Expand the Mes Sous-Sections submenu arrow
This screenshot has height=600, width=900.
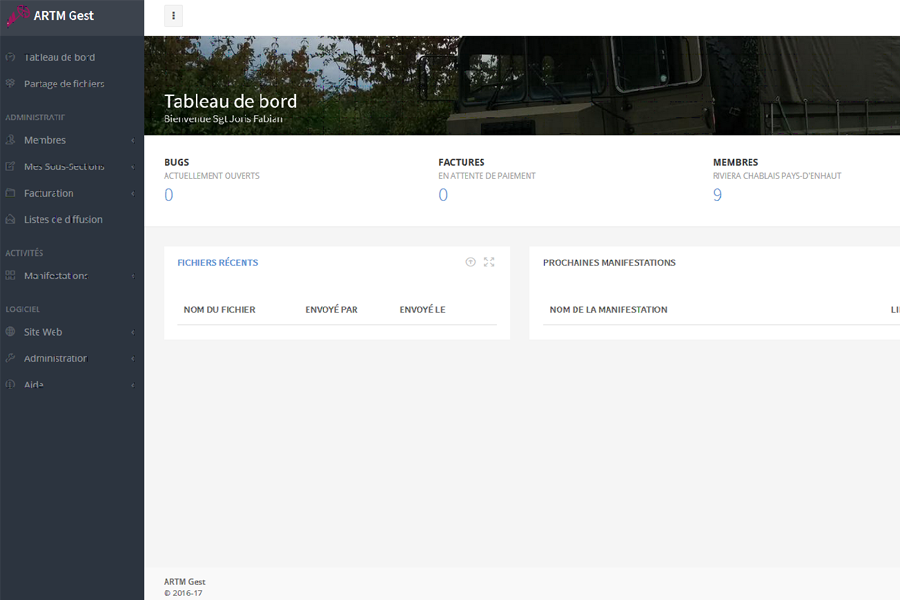coord(132,167)
